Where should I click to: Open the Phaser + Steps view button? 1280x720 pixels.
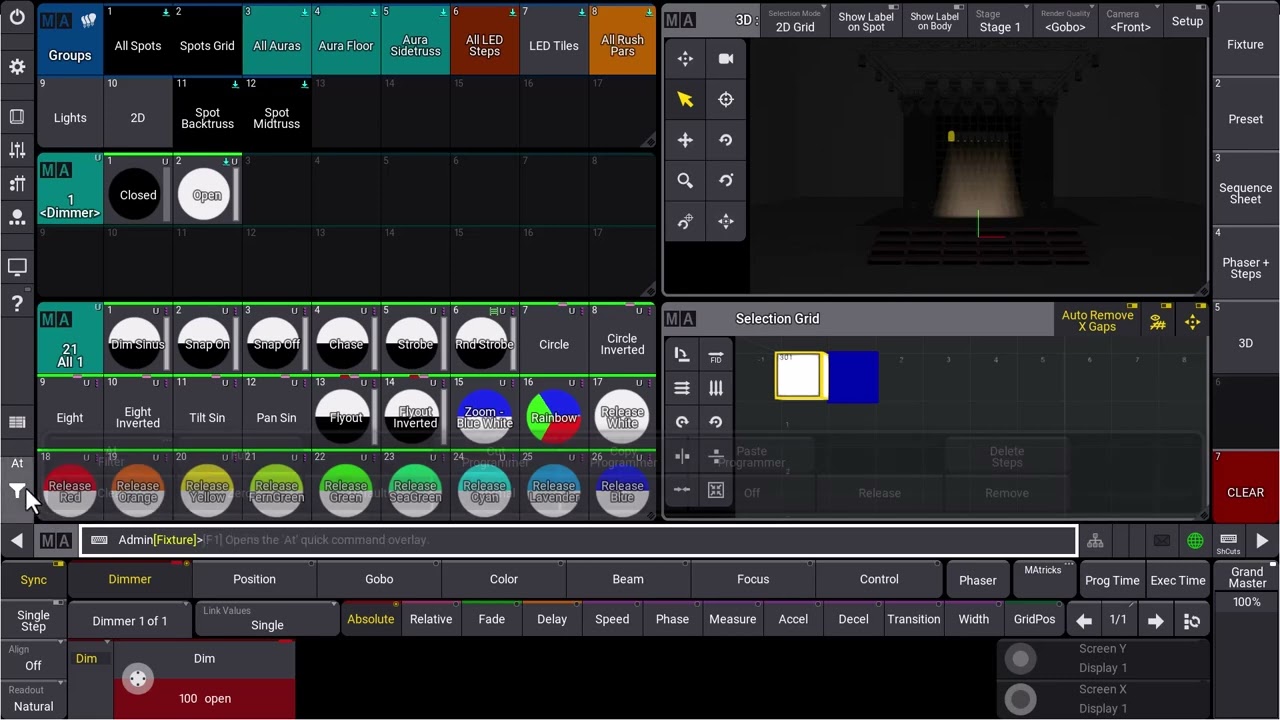(x=1245, y=262)
